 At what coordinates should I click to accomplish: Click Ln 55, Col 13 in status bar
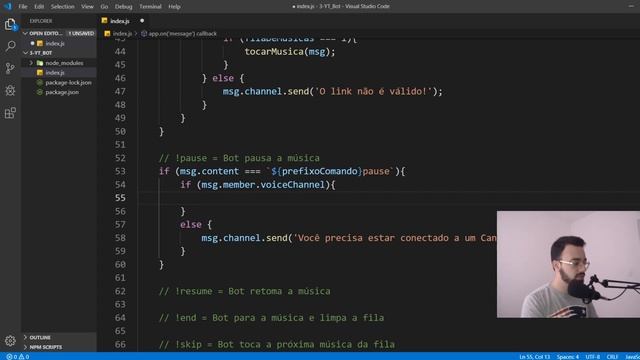tap(534, 357)
